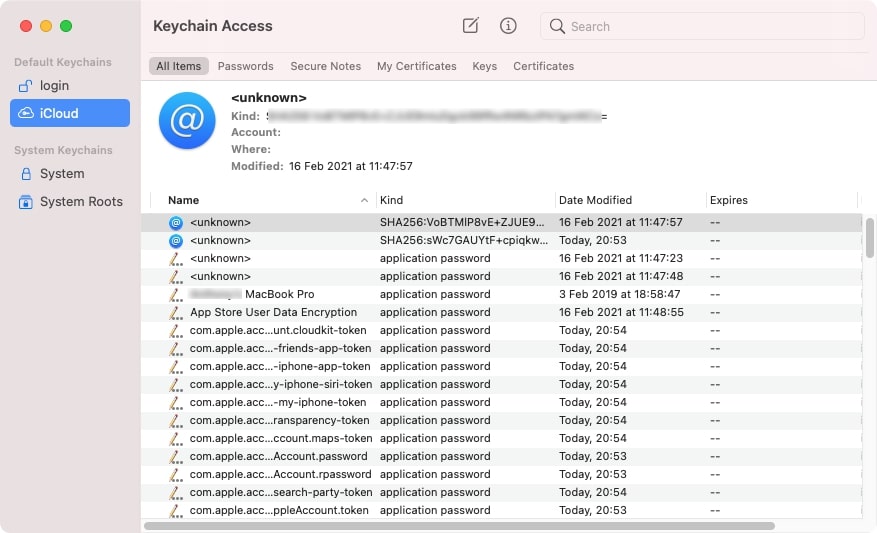
Task: Click in the Search field
Action: [x=702, y=26]
